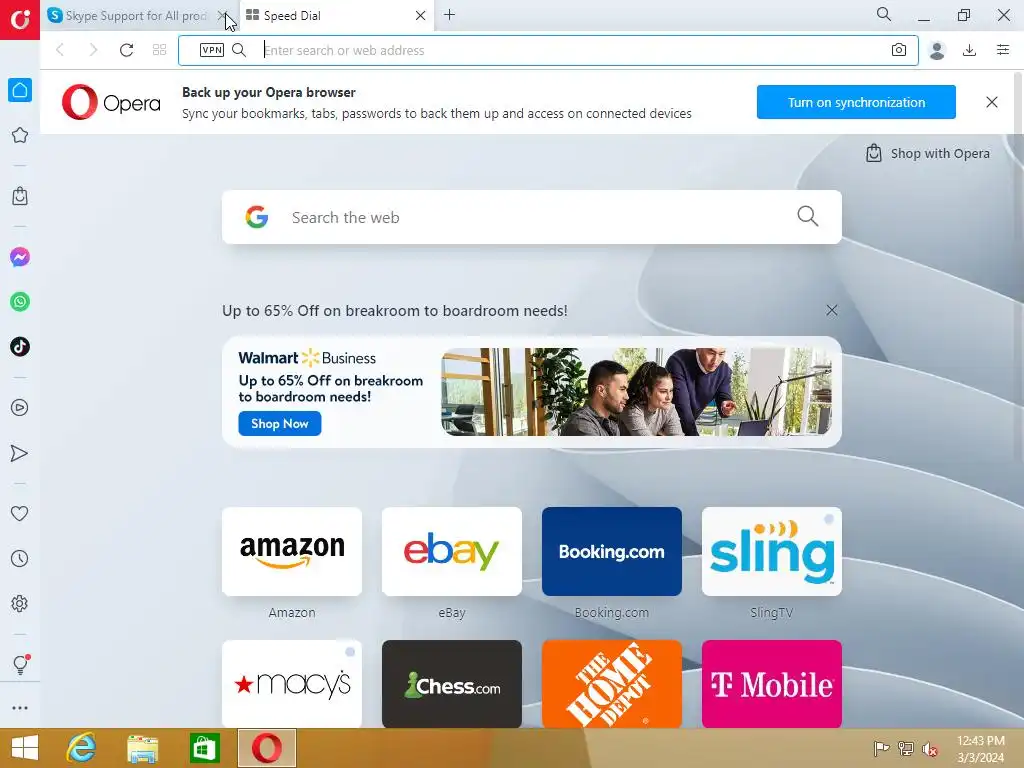Open the Opera main menu logo

(x=20, y=20)
